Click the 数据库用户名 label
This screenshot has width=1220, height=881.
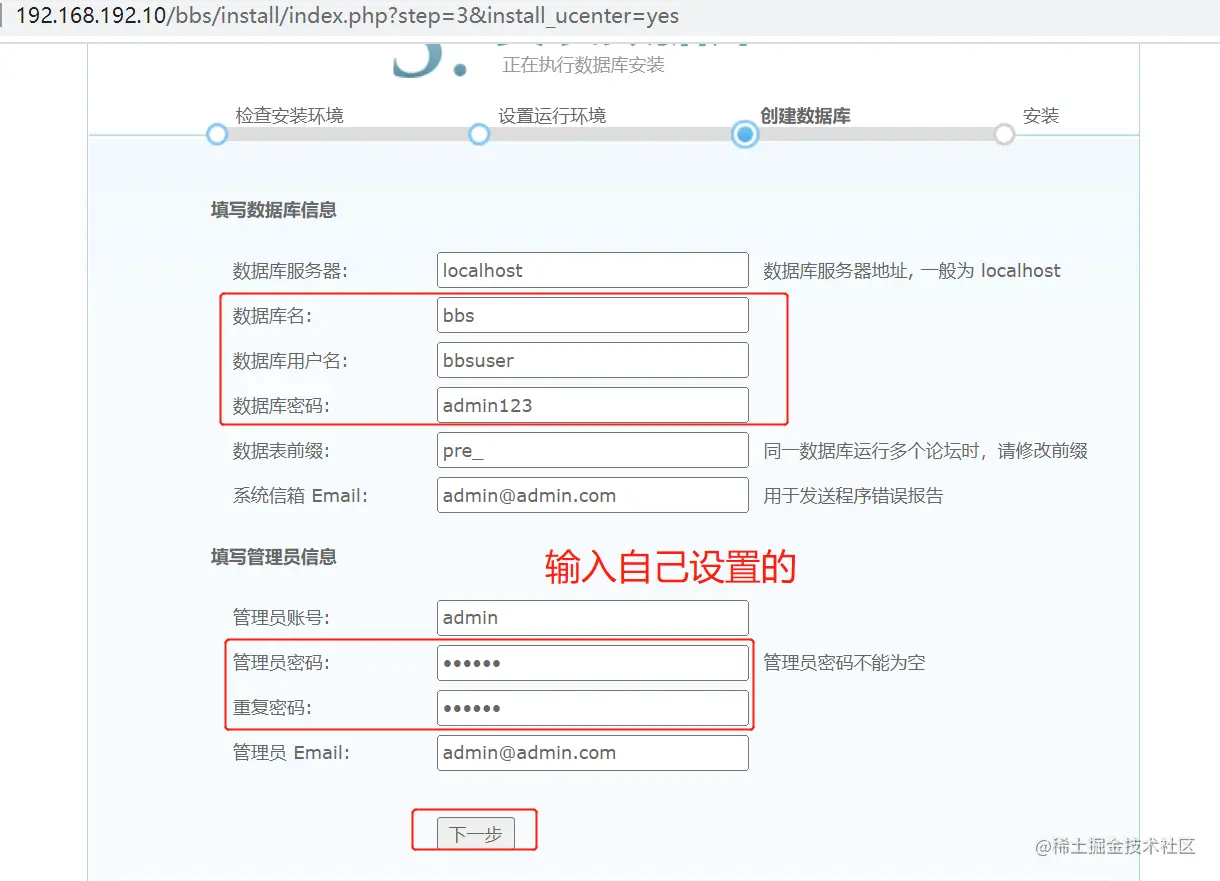290,361
